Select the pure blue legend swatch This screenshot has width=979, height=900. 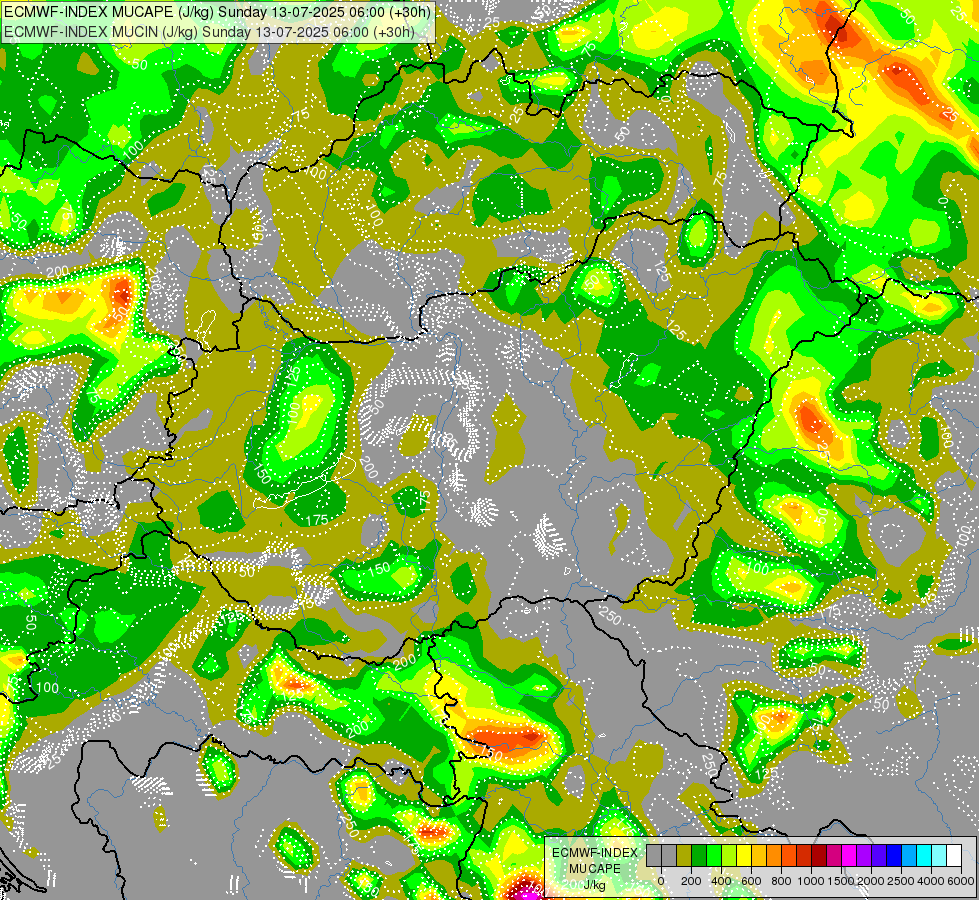click(x=895, y=855)
